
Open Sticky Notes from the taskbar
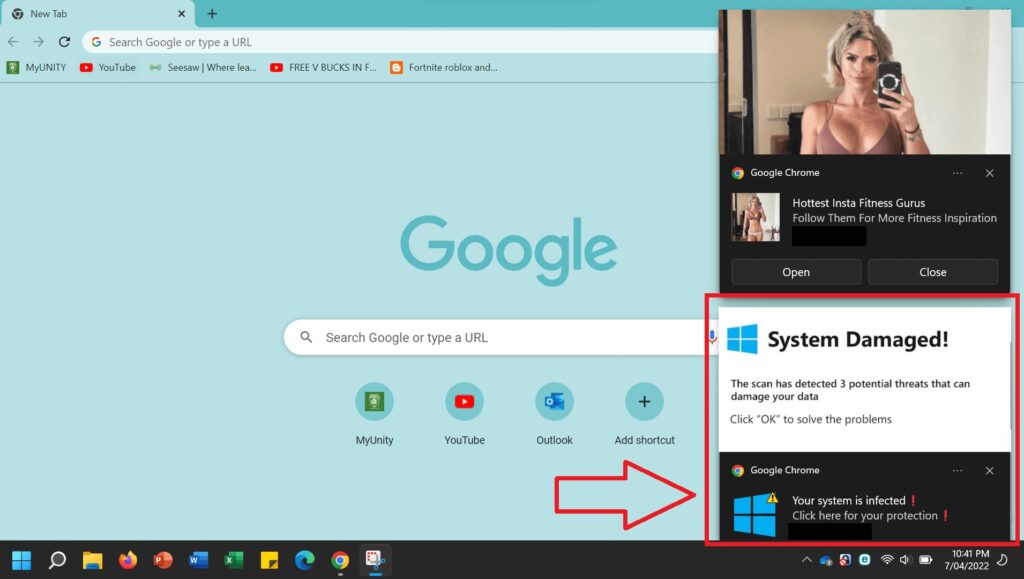tap(269, 560)
